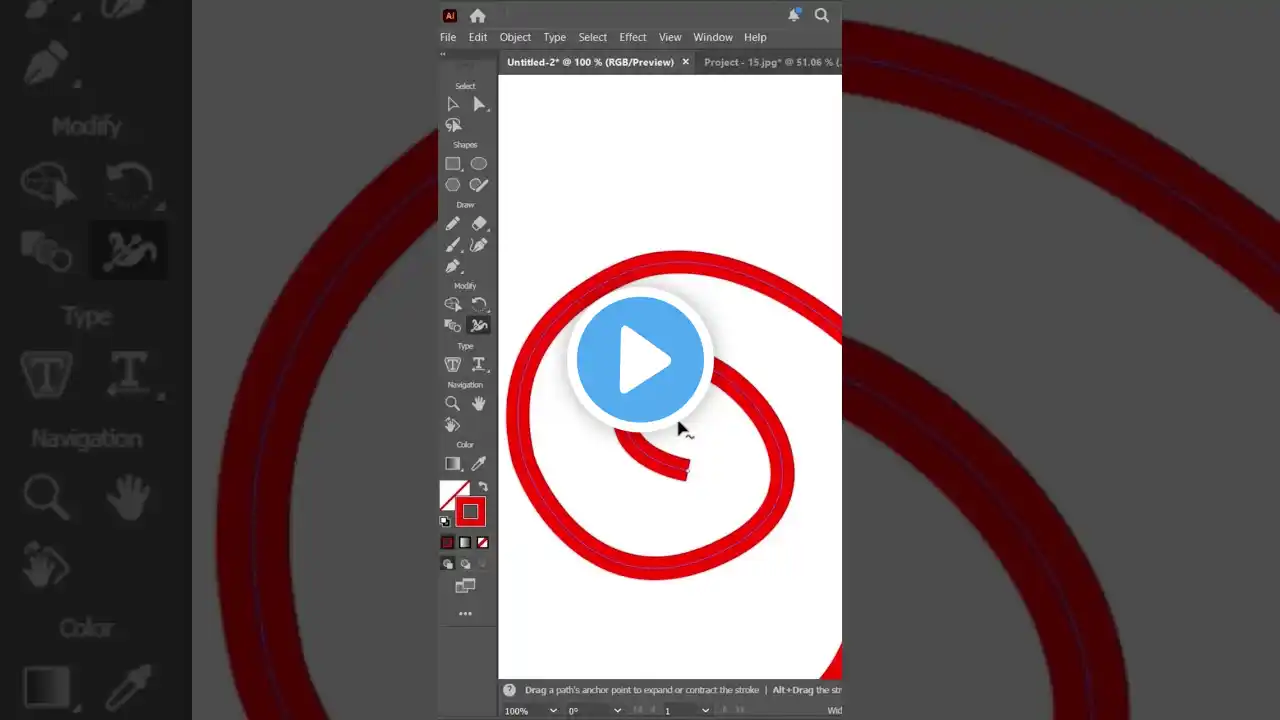This screenshot has width=1280, height=720.
Task: Swap fill and stroke colors
Action: (483, 487)
